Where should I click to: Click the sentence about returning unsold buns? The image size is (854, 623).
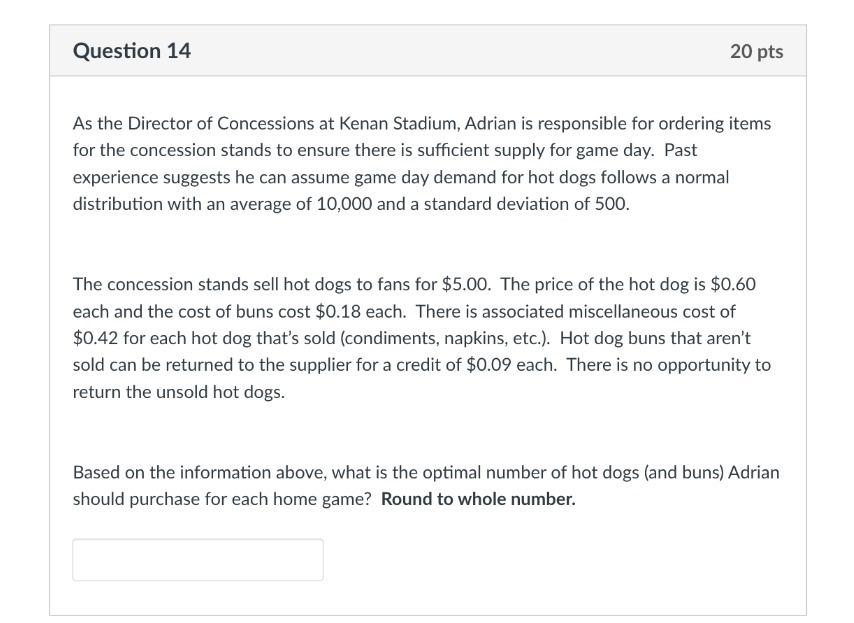(x=300, y=366)
